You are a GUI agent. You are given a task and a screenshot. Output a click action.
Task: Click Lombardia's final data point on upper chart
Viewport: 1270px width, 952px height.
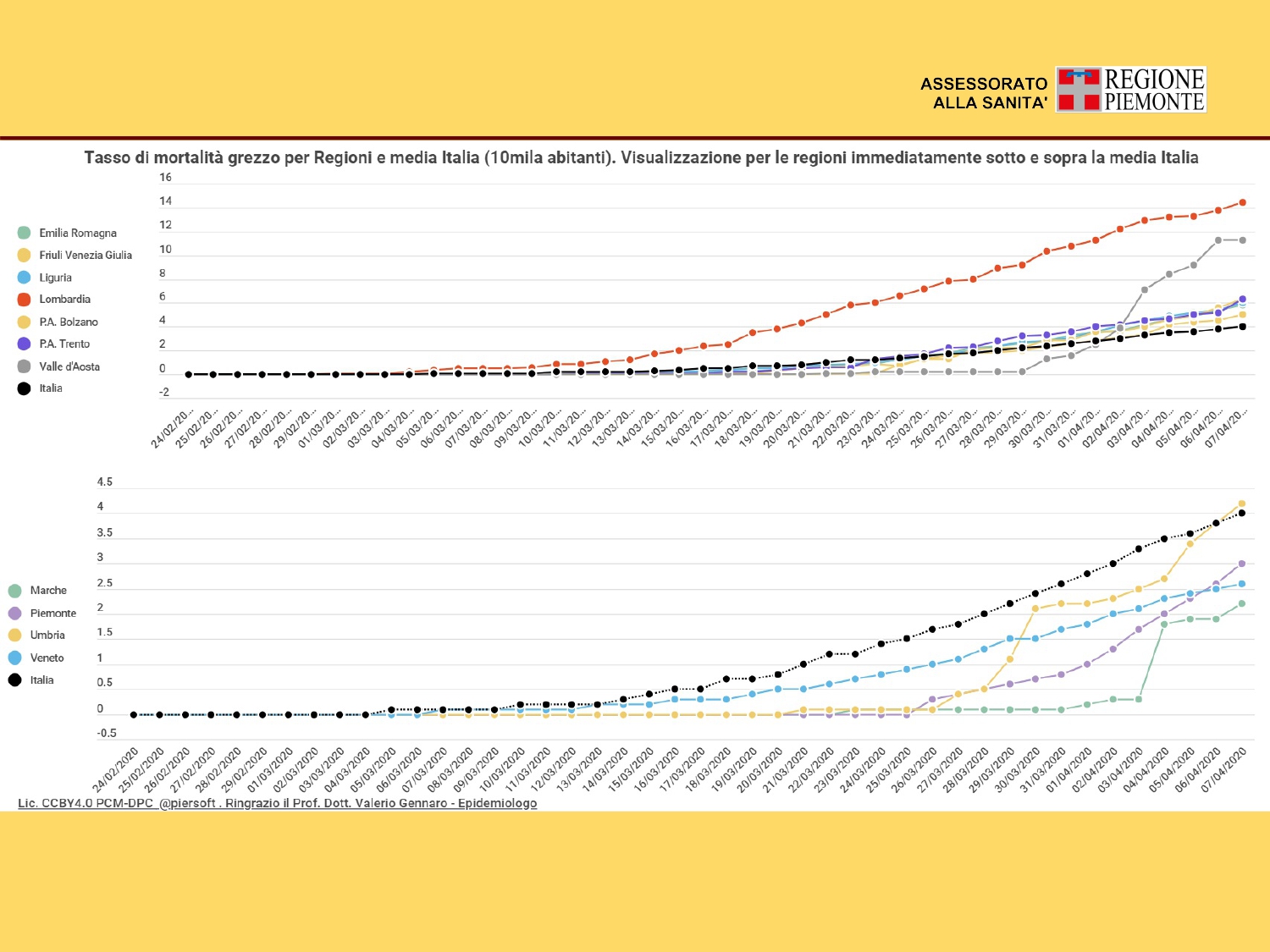1242,202
